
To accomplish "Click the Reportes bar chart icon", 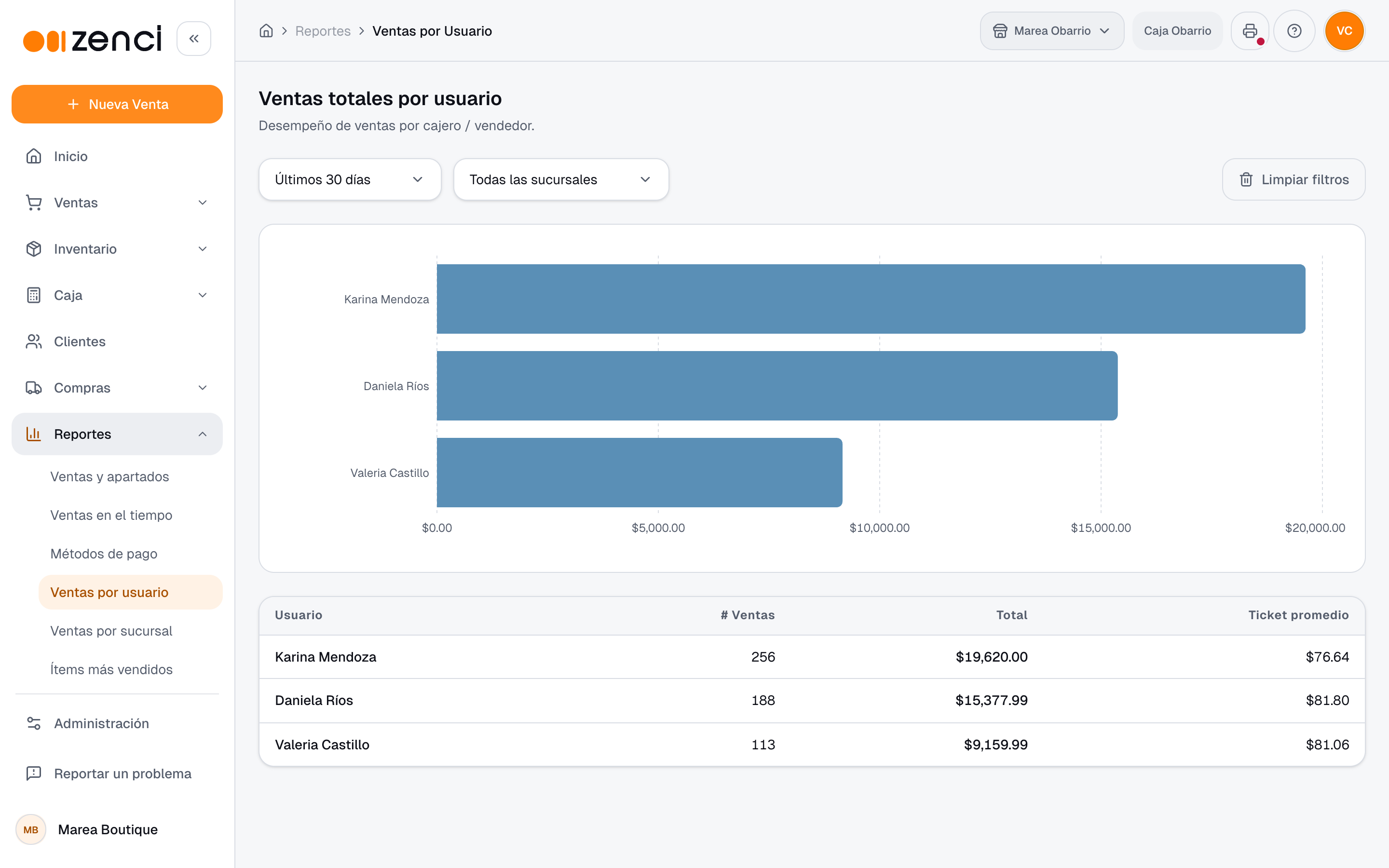I will 34,434.
